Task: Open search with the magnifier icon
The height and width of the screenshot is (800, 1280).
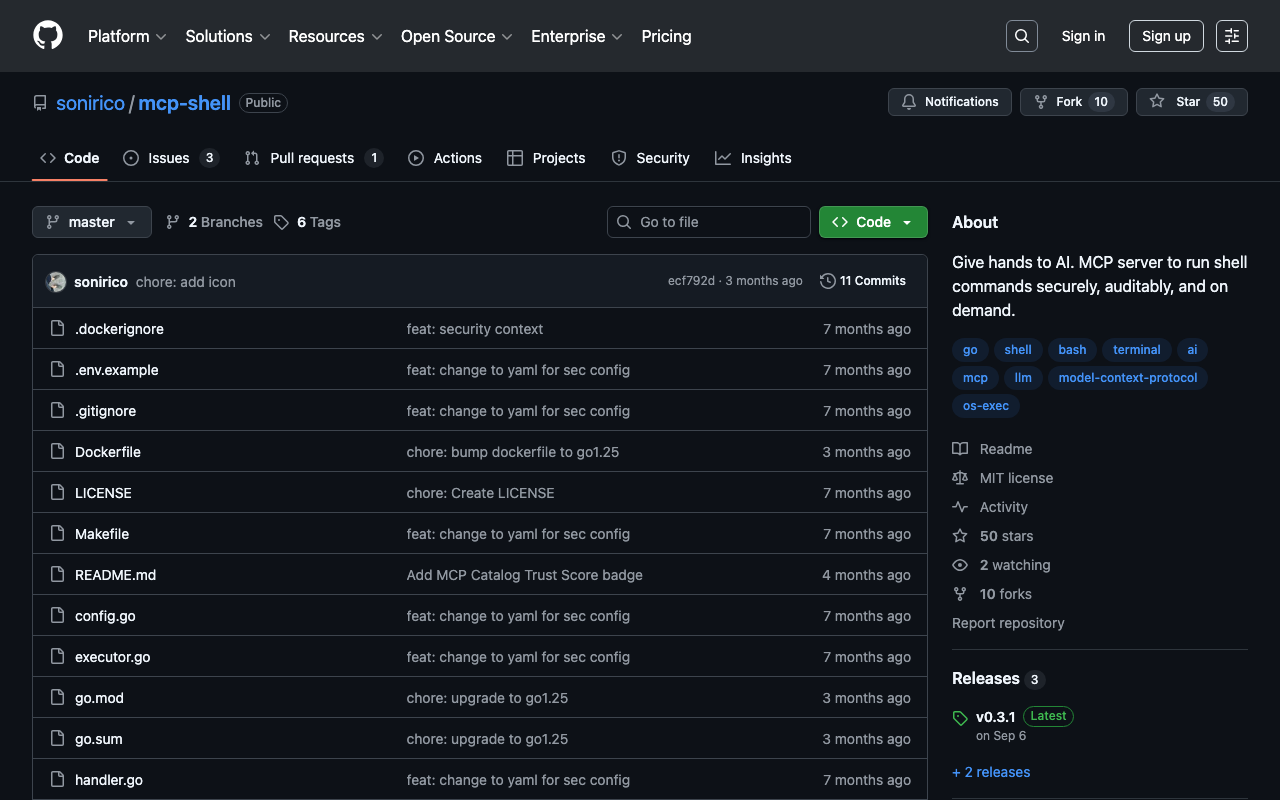Action: pyautogui.click(x=1021, y=36)
